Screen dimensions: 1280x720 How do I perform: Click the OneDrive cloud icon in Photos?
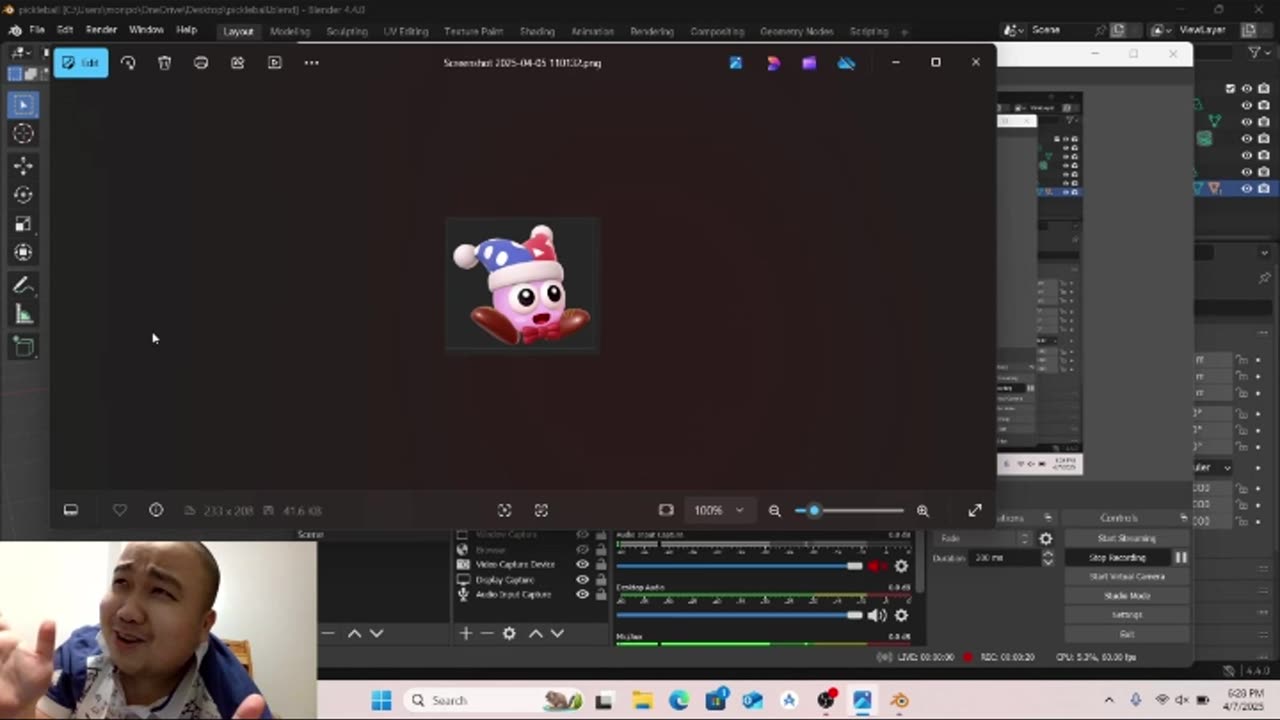[846, 63]
